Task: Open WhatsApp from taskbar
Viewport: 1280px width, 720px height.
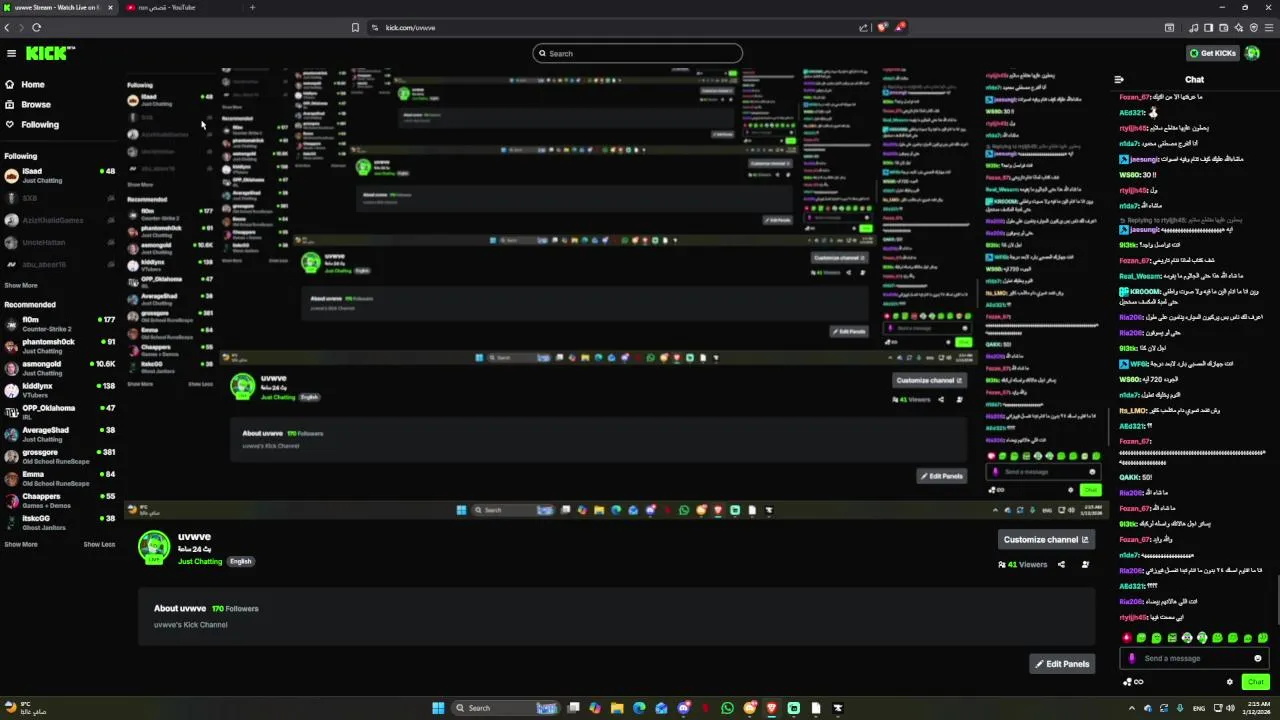Action: point(727,708)
